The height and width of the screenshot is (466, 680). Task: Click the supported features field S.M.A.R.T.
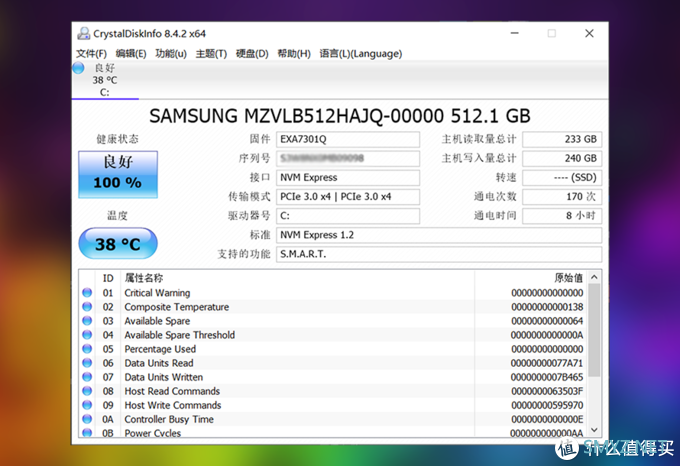point(439,254)
